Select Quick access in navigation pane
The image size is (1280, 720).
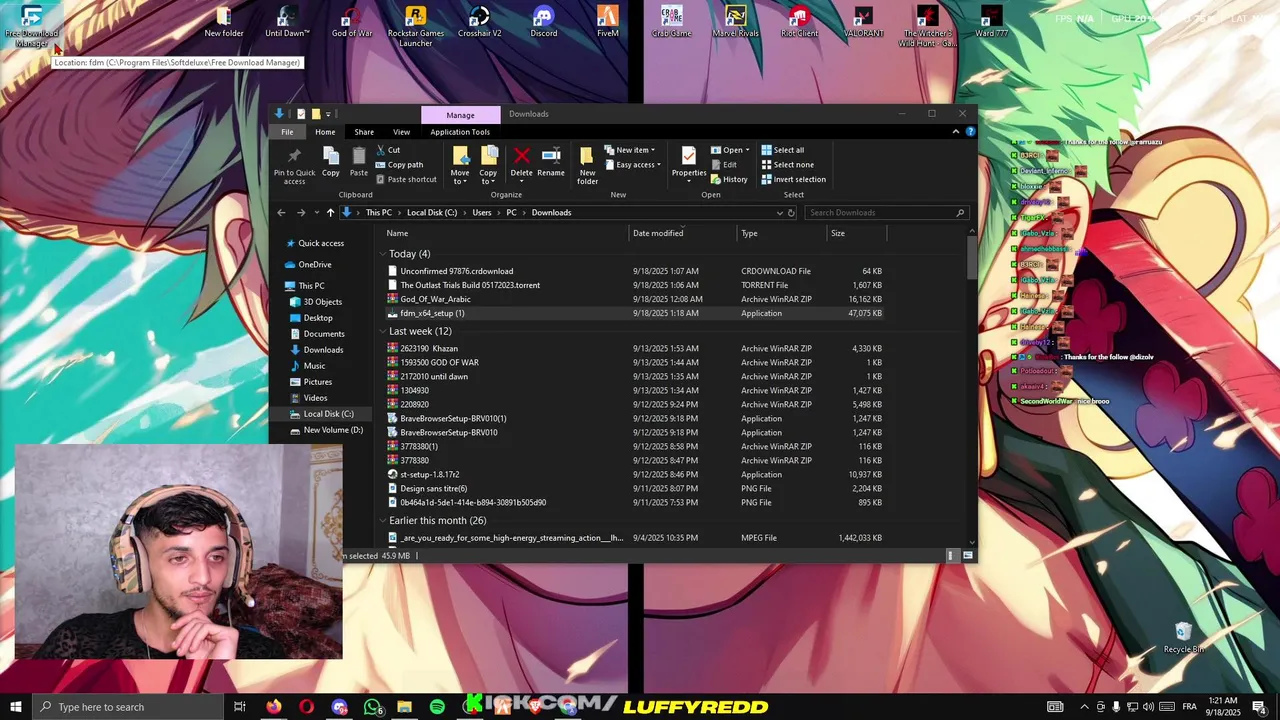[x=321, y=243]
